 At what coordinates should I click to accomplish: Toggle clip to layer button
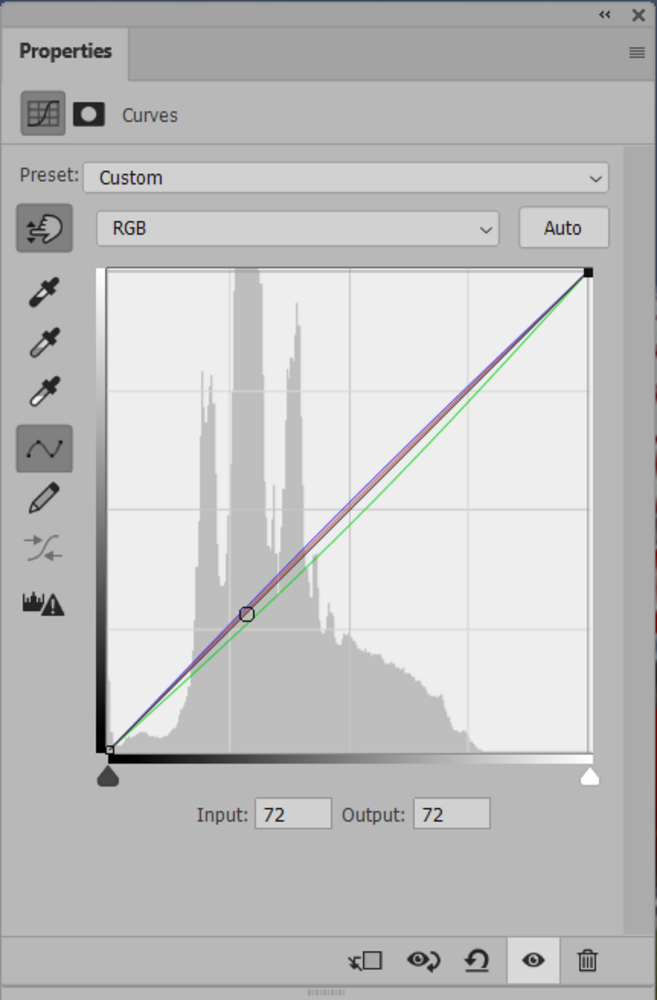coord(366,961)
